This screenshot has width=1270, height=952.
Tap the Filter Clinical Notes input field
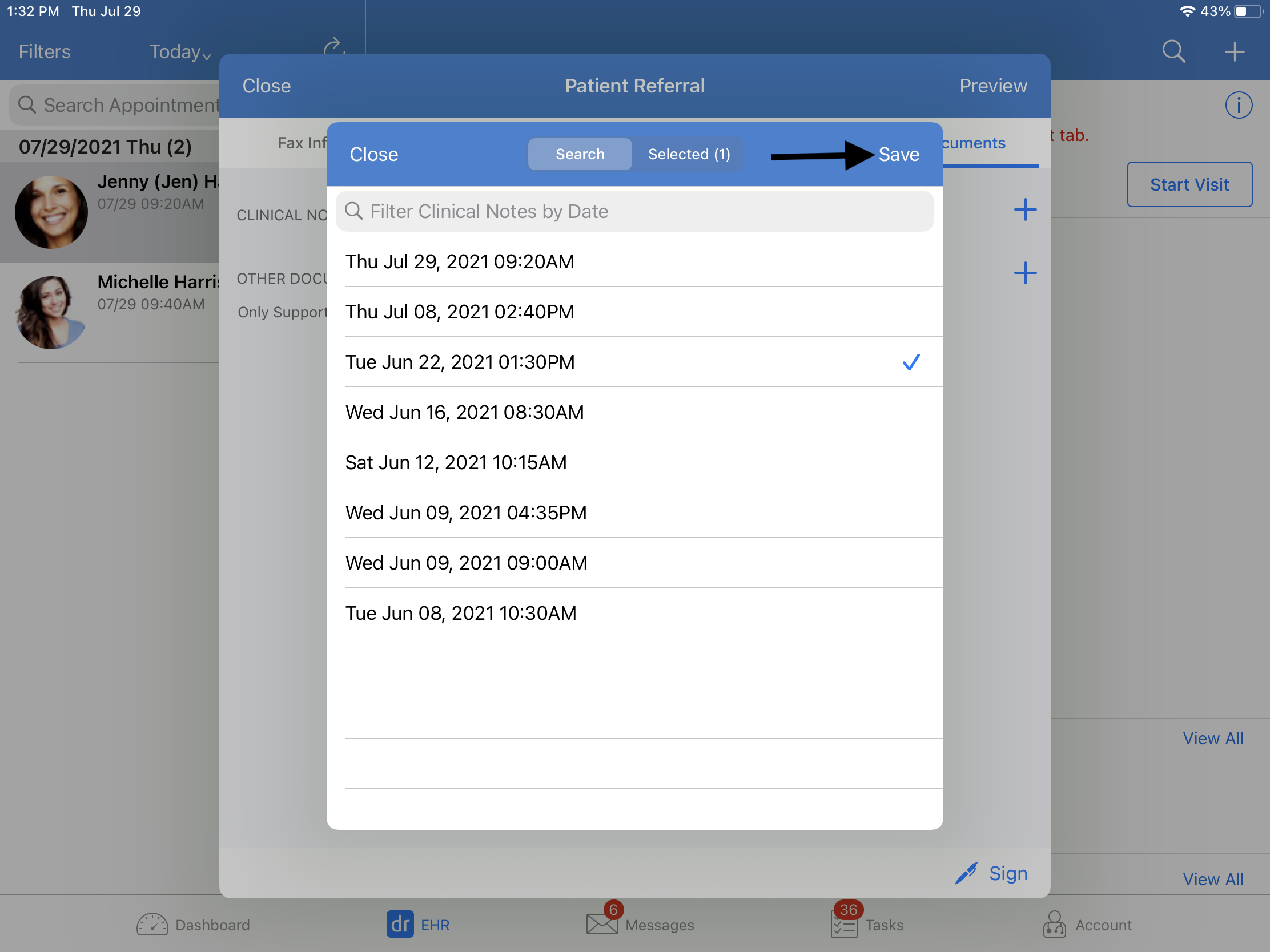click(634, 210)
